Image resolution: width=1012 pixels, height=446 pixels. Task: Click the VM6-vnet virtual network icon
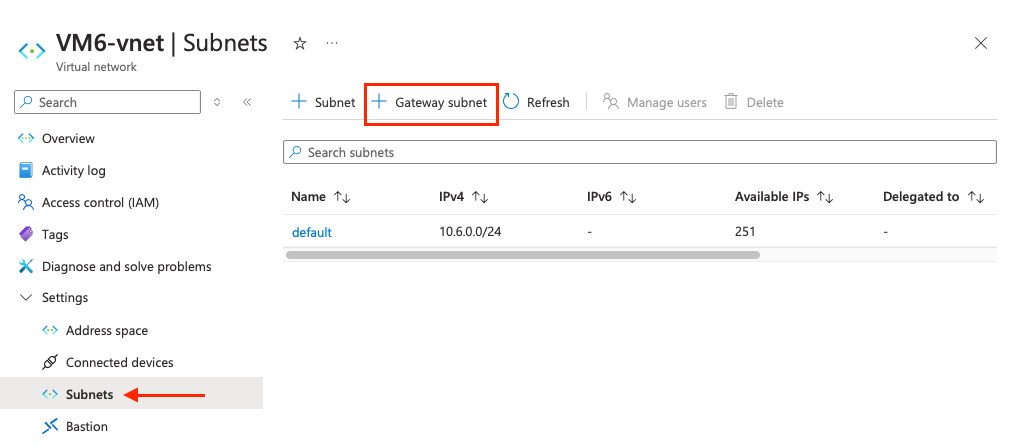point(32,50)
